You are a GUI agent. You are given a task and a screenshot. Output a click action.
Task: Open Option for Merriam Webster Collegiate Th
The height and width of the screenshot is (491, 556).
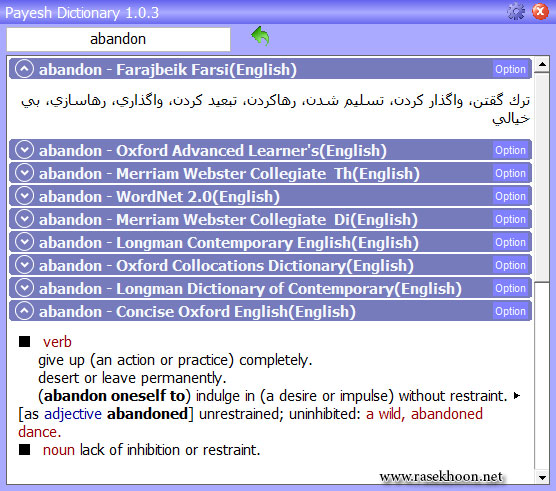point(510,173)
